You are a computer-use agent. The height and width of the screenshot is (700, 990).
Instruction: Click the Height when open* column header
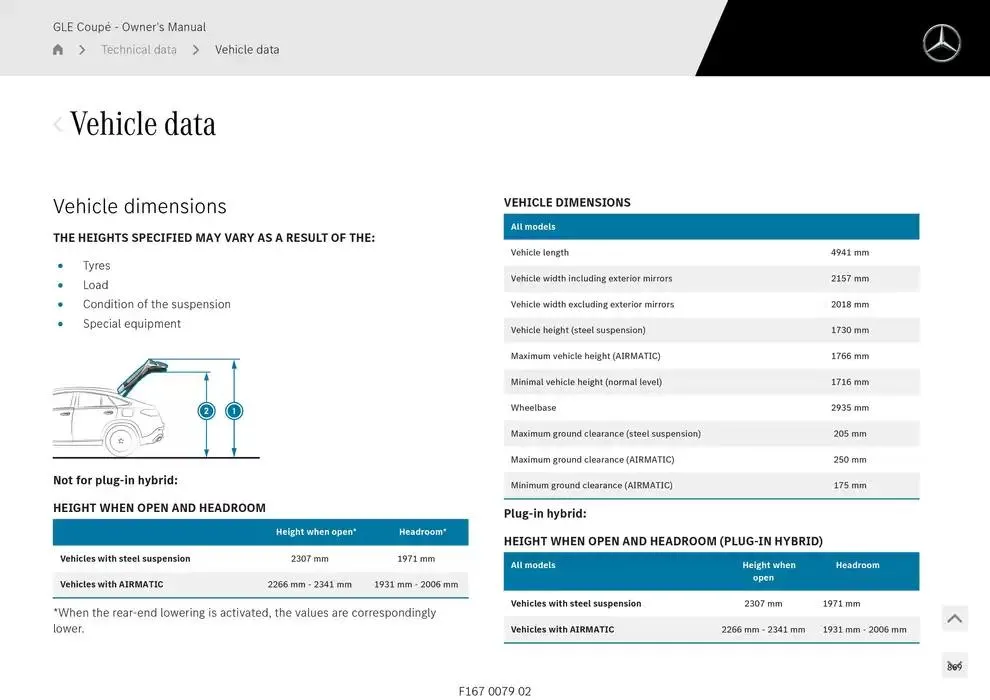point(316,532)
